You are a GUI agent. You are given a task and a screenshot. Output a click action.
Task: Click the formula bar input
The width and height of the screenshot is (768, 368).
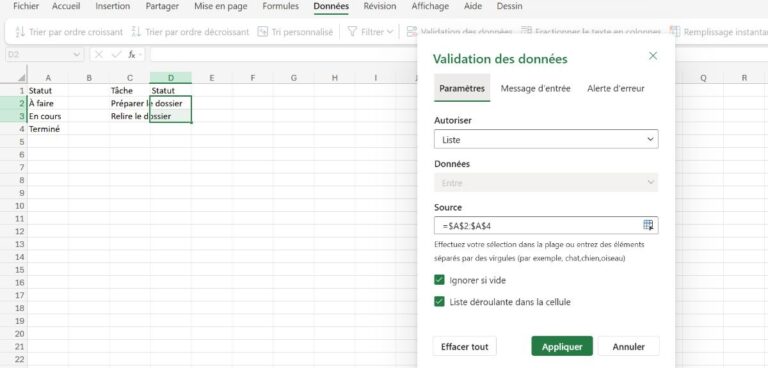(284, 54)
